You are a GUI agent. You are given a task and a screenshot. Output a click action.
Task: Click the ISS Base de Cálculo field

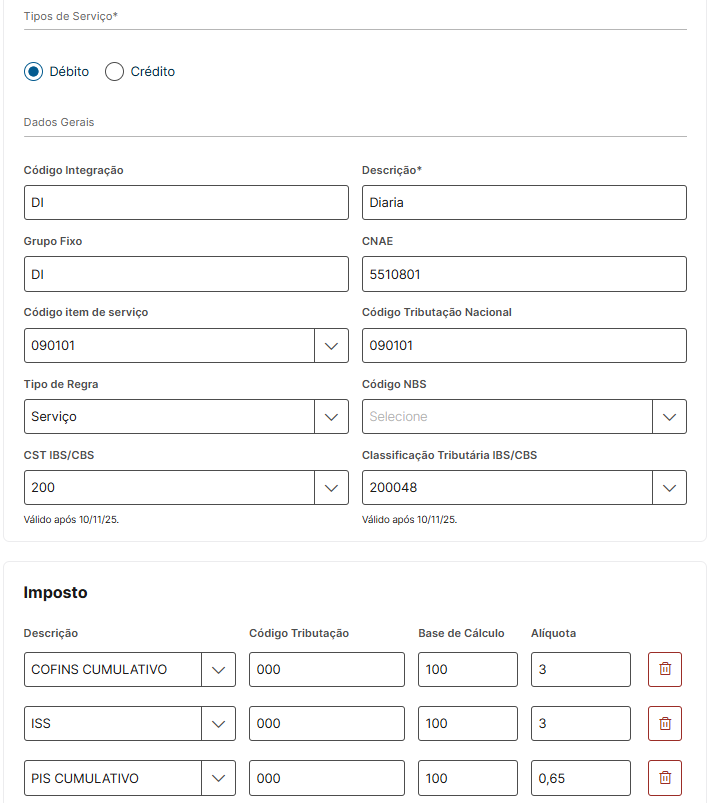(467, 724)
